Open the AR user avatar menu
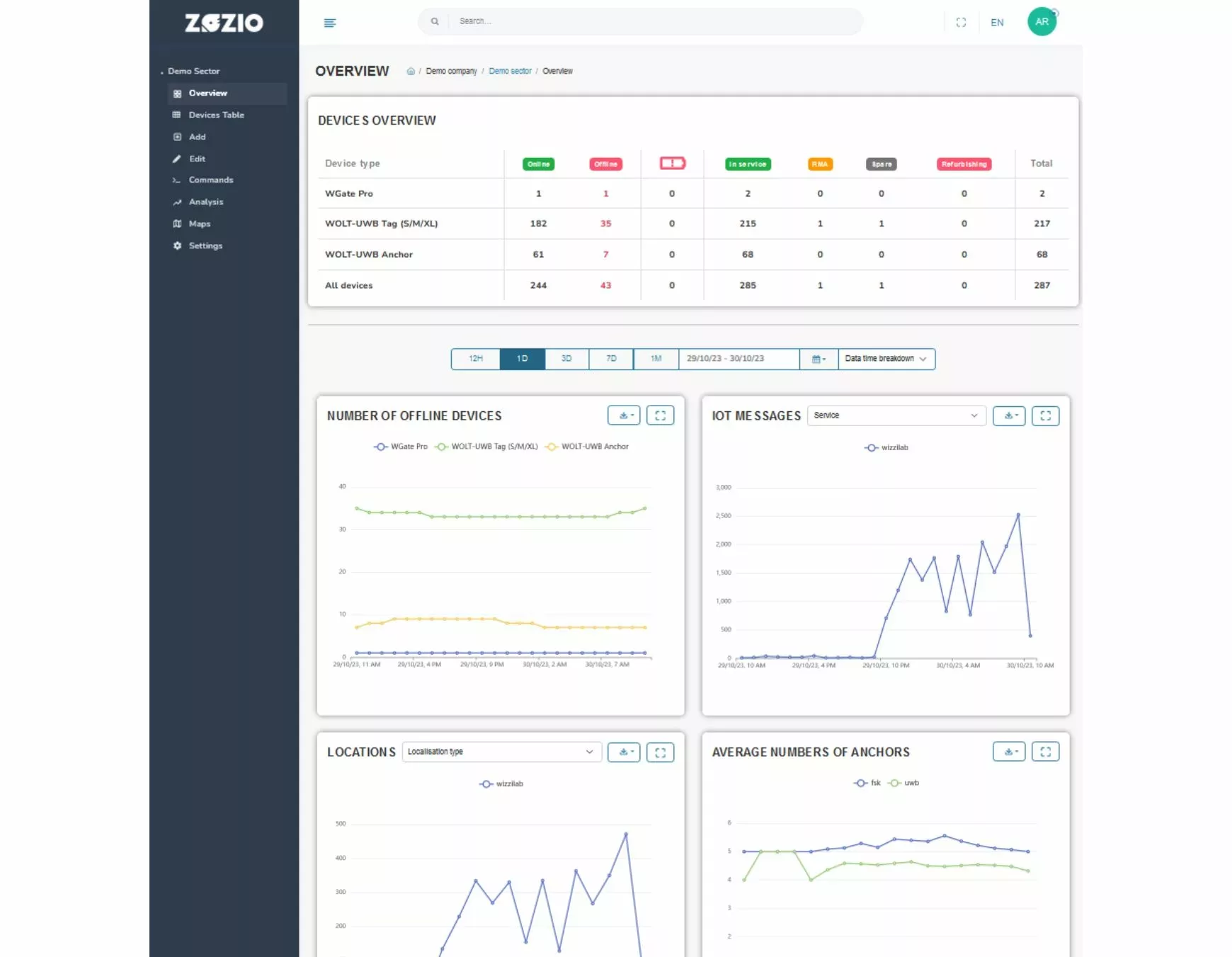The width and height of the screenshot is (1232, 957). (1042, 22)
